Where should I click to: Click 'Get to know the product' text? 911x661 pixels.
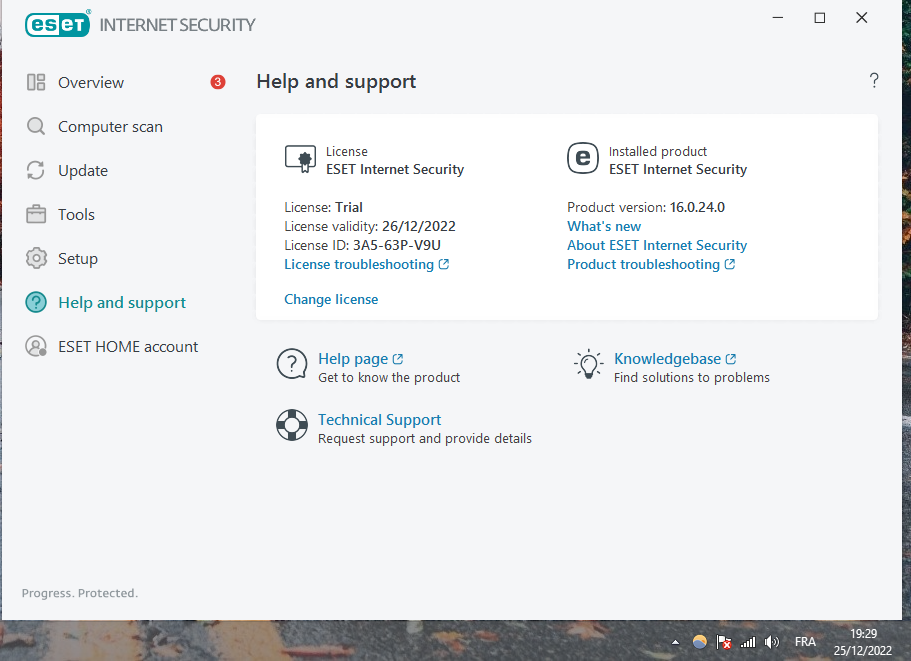(389, 378)
